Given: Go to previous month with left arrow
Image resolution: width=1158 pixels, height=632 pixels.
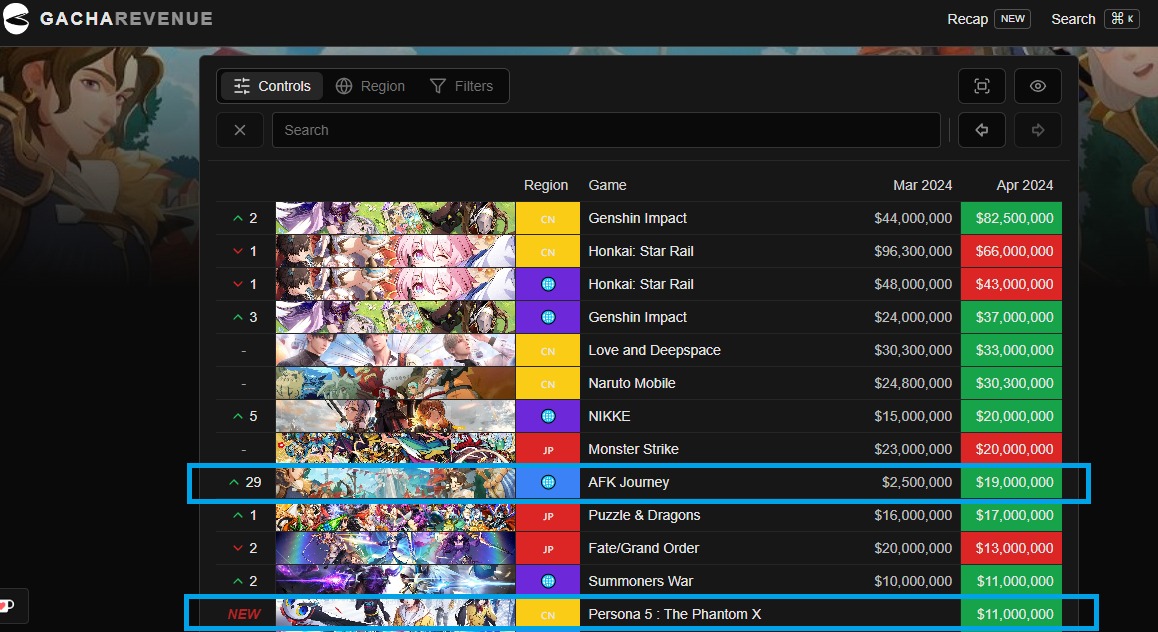Looking at the screenshot, I should point(981,130).
